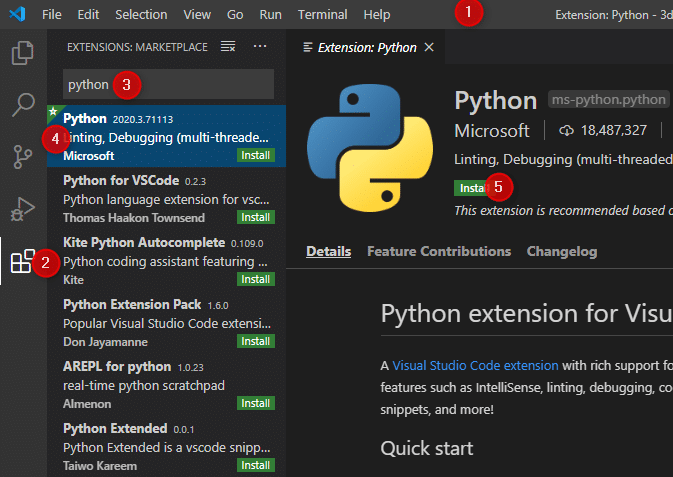This screenshot has width=673, height=477.
Task: Install Python for VSCode extension
Action: [x=255, y=217]
